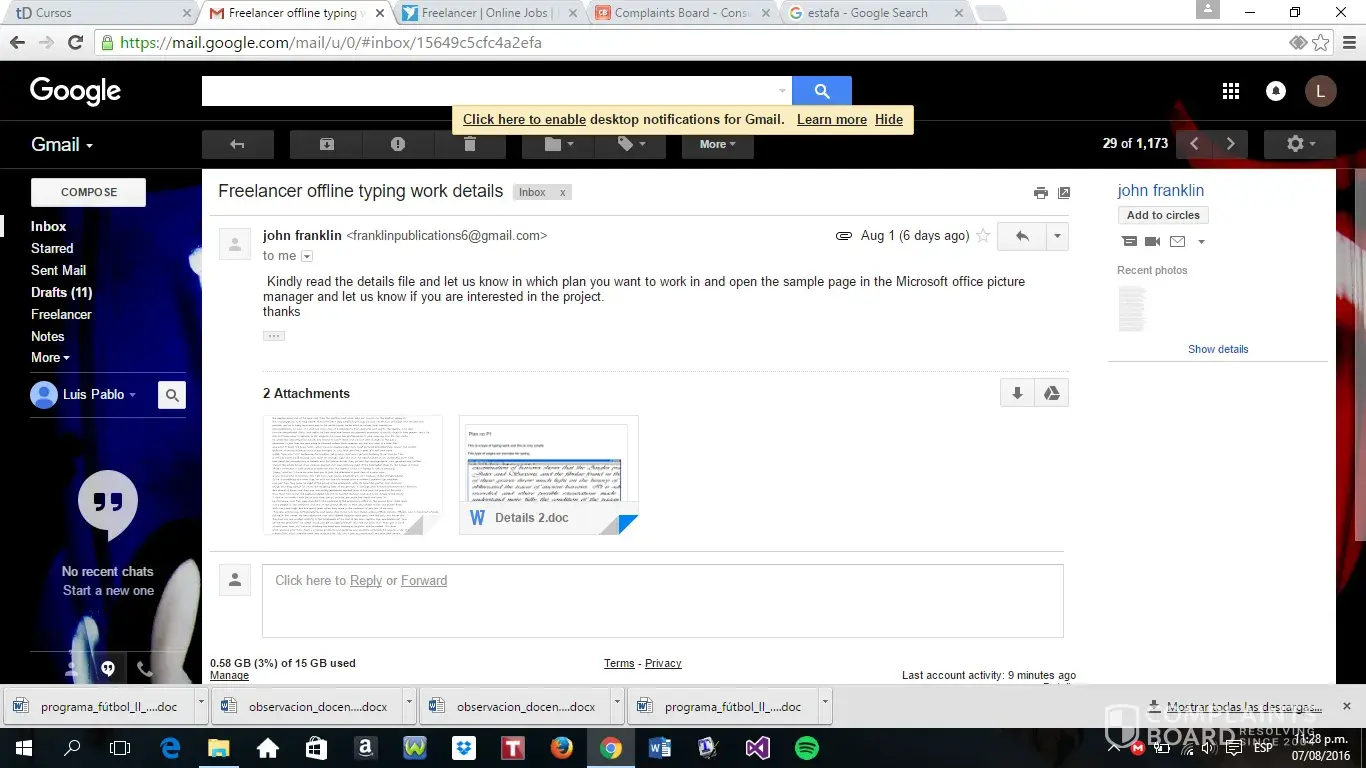Open the More actions dropdown in toolbar
The width and height of the screenshot is (1366, 768).
pyautogui.click(x=718, y=144)
